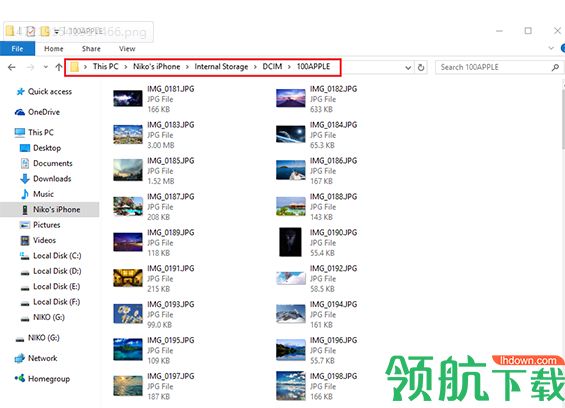Screen dimensions: 565x408
Task: Open Downloads in the navigation pane
Action: pyautogui.click(x=45, y=179)
